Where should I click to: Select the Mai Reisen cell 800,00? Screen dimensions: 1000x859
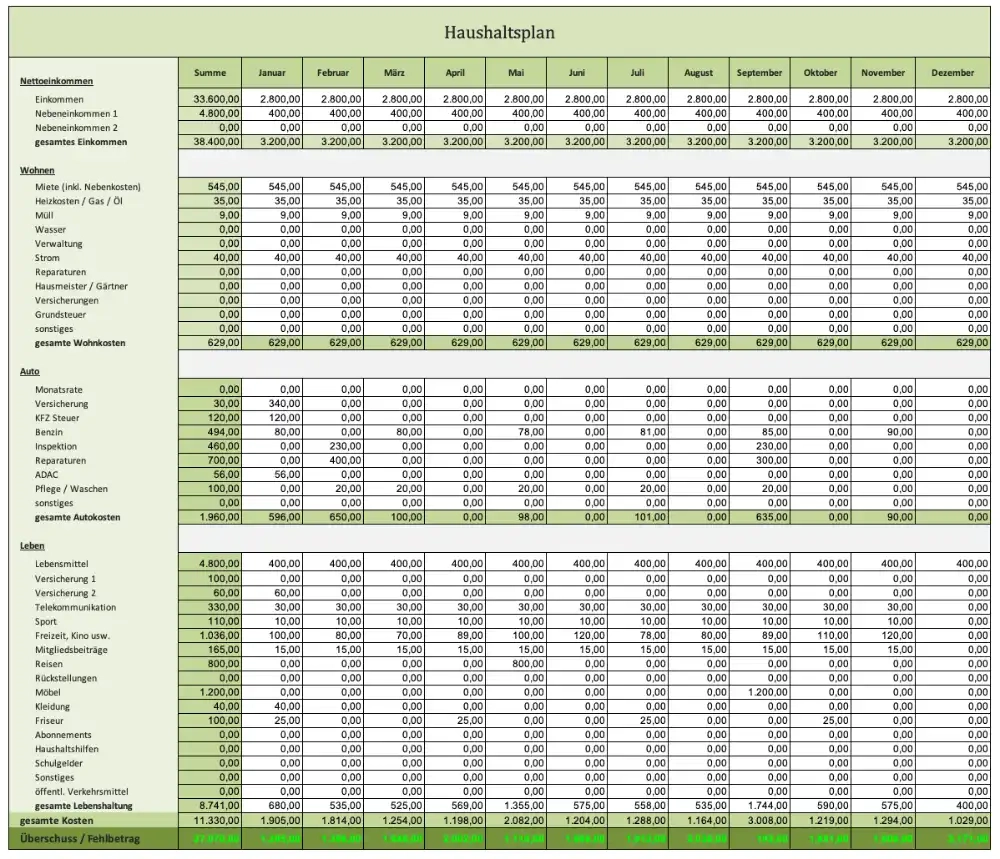coord(516,664)
